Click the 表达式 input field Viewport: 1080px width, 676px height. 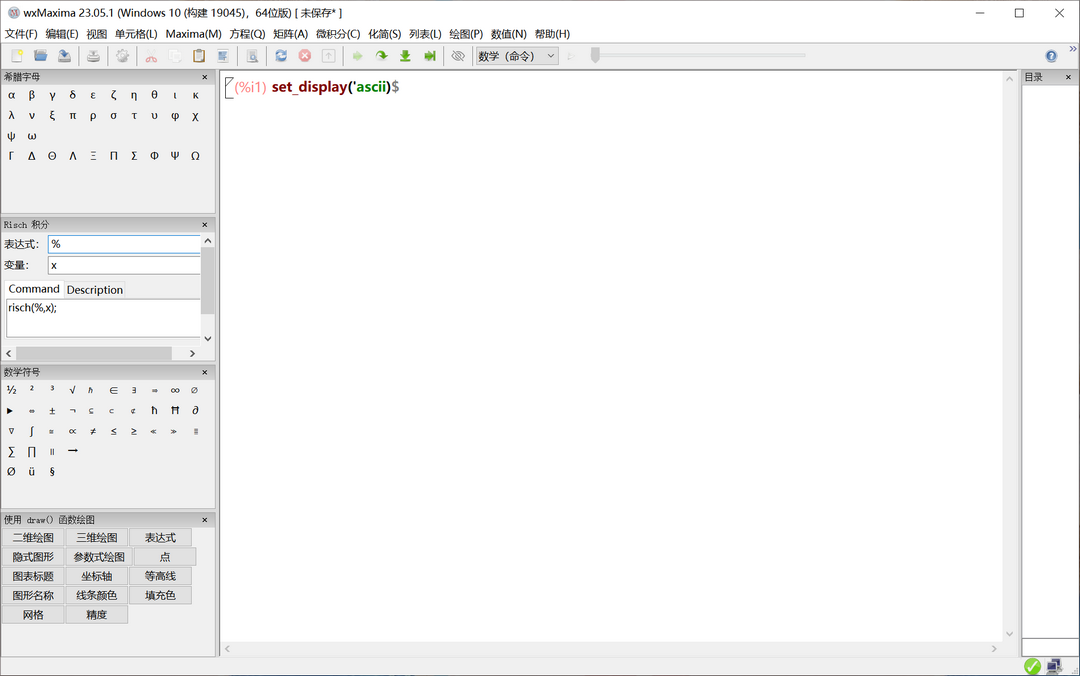(124, 244)
